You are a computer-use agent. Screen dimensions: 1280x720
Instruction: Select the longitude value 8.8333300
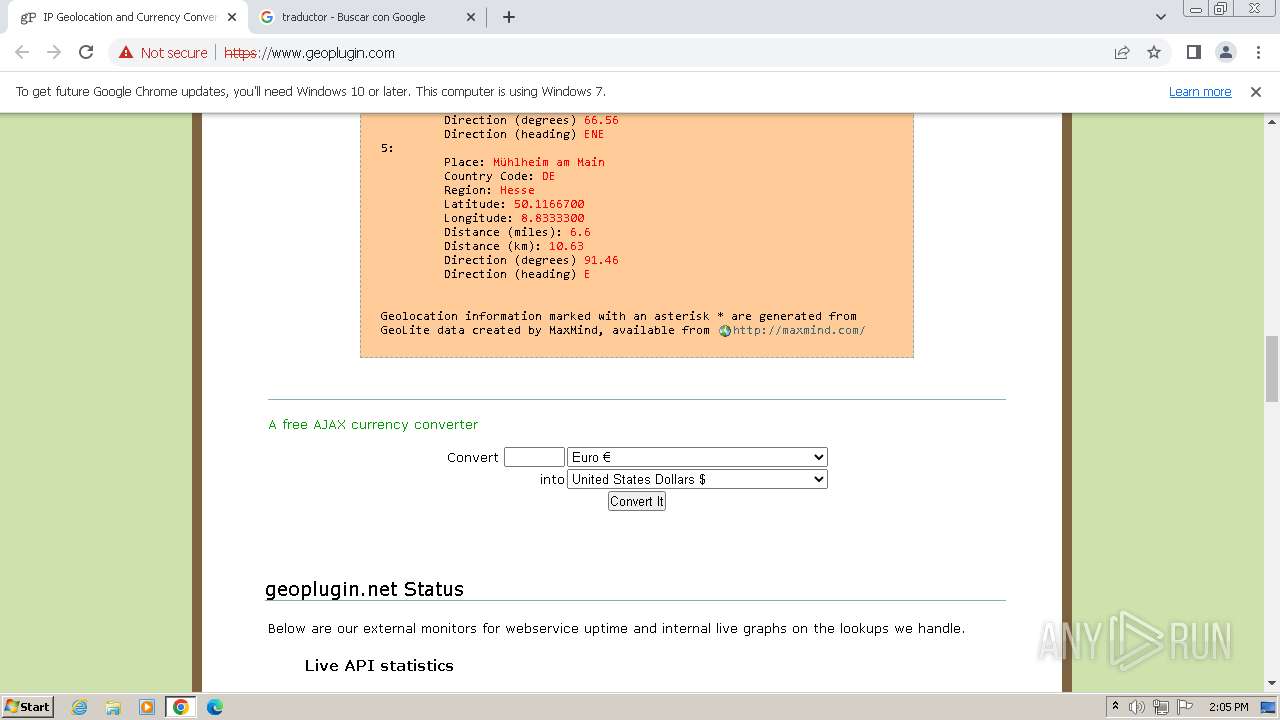(x=553, y=218)
